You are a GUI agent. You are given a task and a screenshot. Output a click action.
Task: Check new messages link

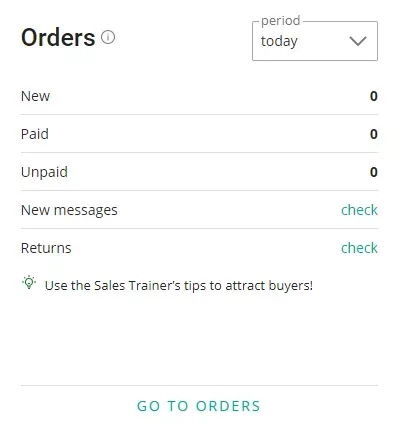coord(359,210)
